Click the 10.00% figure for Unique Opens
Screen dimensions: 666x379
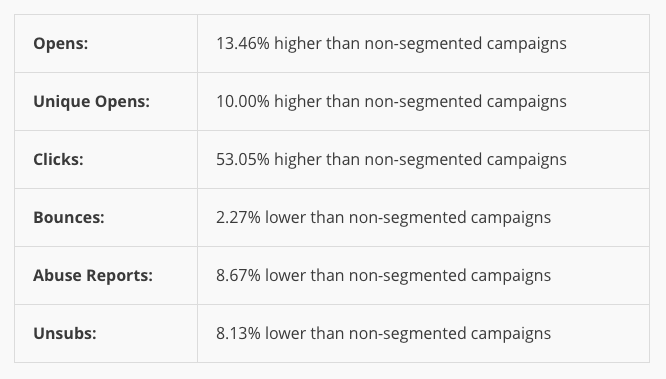tap(243, 102)
